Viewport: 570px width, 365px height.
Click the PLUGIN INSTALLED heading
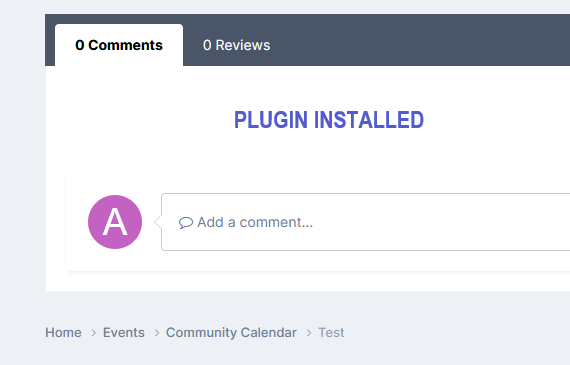(x=329, y=120)
